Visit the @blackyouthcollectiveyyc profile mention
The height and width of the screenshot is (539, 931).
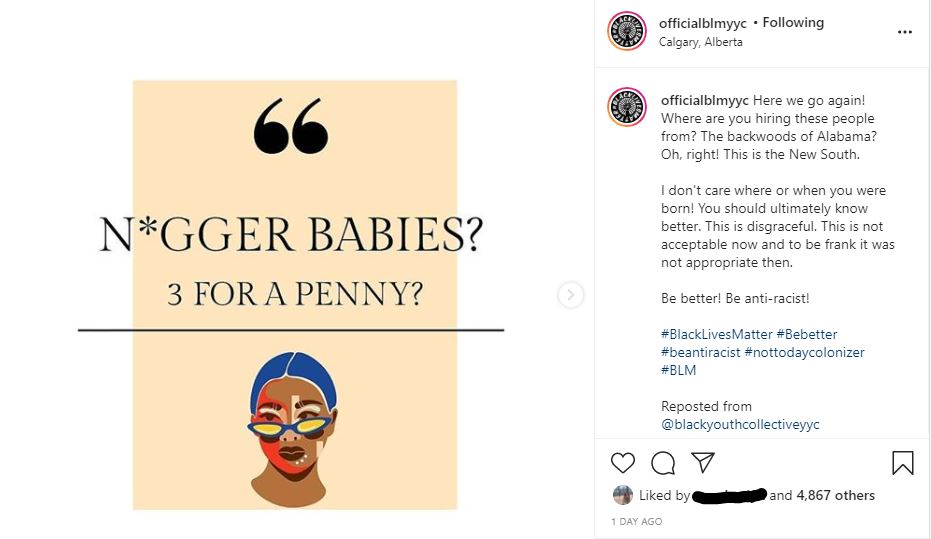pyautogui.click(x=740, y=424)
